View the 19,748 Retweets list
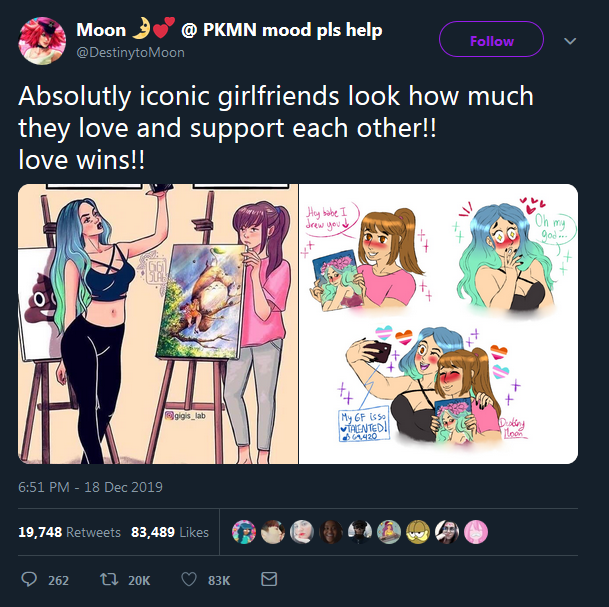This screenshot has height=607, width=609. (x=70, y=532)
